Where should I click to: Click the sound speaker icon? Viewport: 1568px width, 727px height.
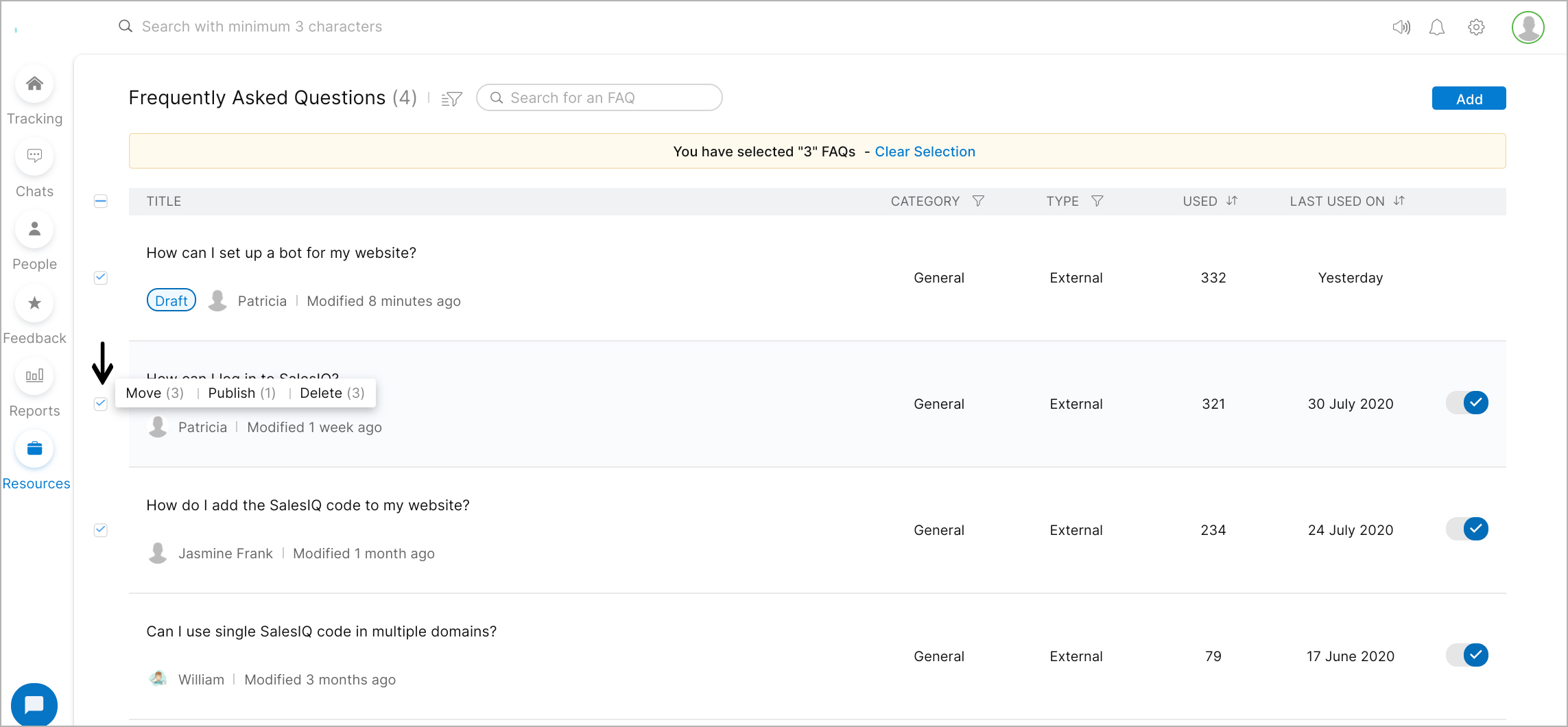point(1401,27)
